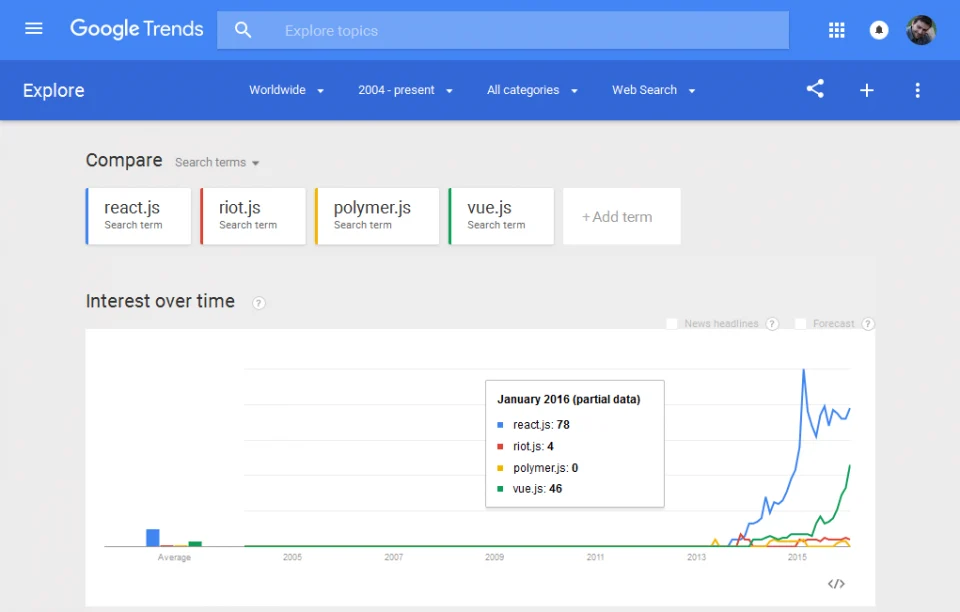Enable the News headlines checkbox
The image size is (960, 612).
point(672,324)
